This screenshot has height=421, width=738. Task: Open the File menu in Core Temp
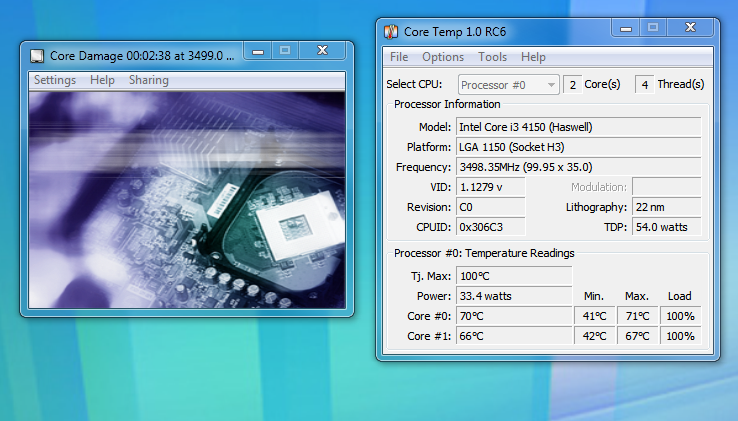(399, 57)
